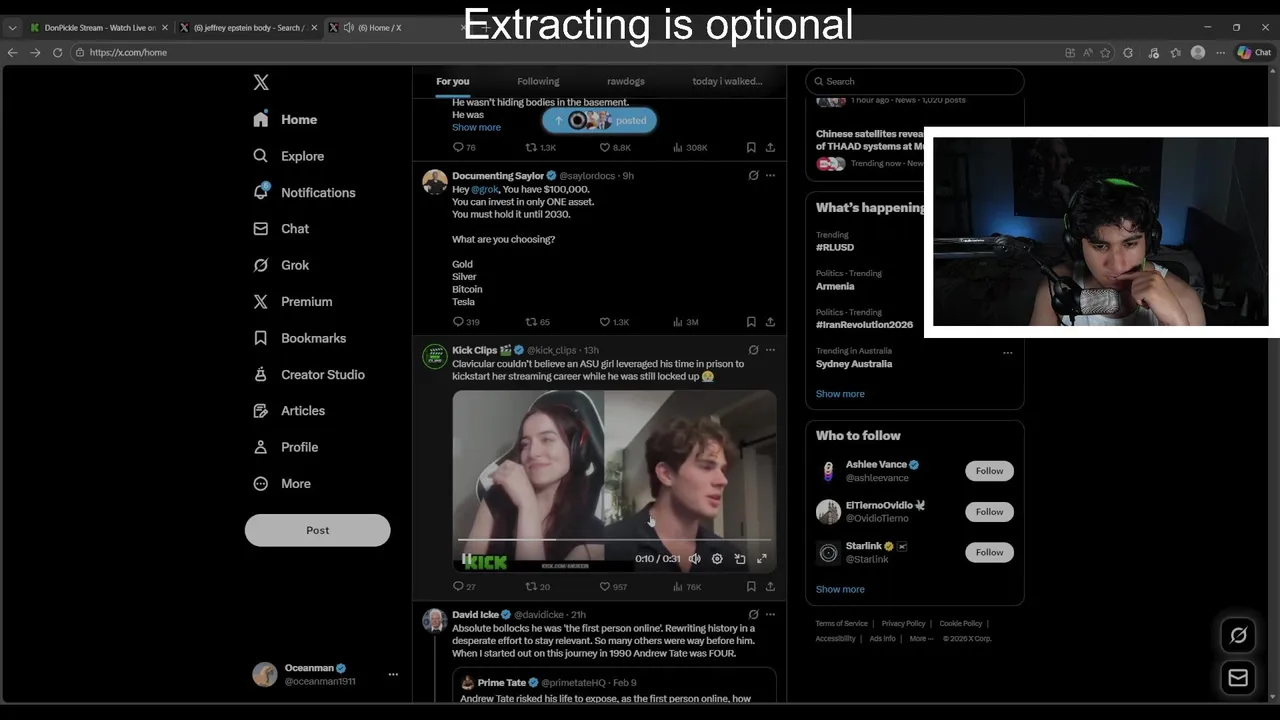Switch to the rawdogs tab
The height and width of the screenshot is (720, 1280).
coord(625,81)
